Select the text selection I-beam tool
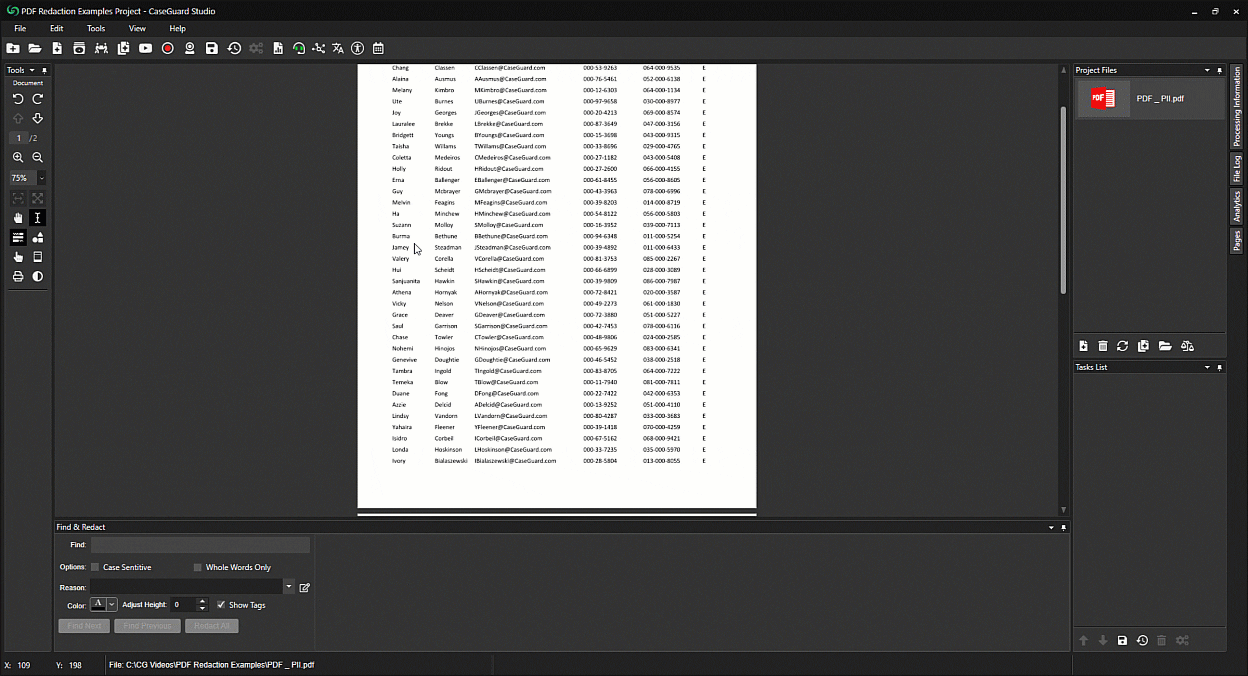This screenshot has width=1248, height=676. click(x=37, y=217)
